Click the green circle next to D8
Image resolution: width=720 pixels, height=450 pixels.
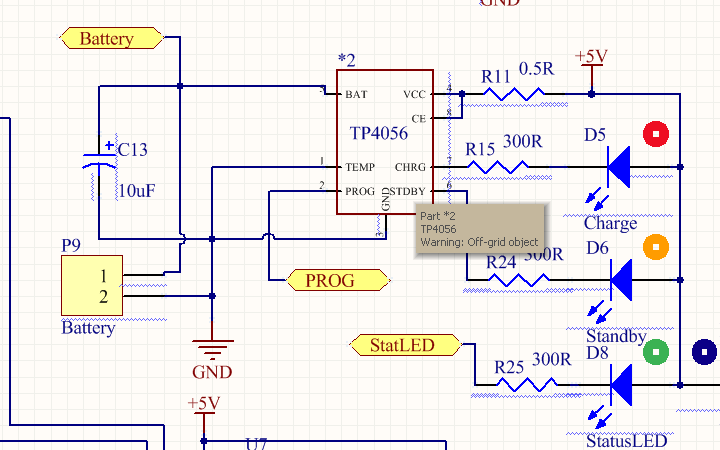(656, 351)
